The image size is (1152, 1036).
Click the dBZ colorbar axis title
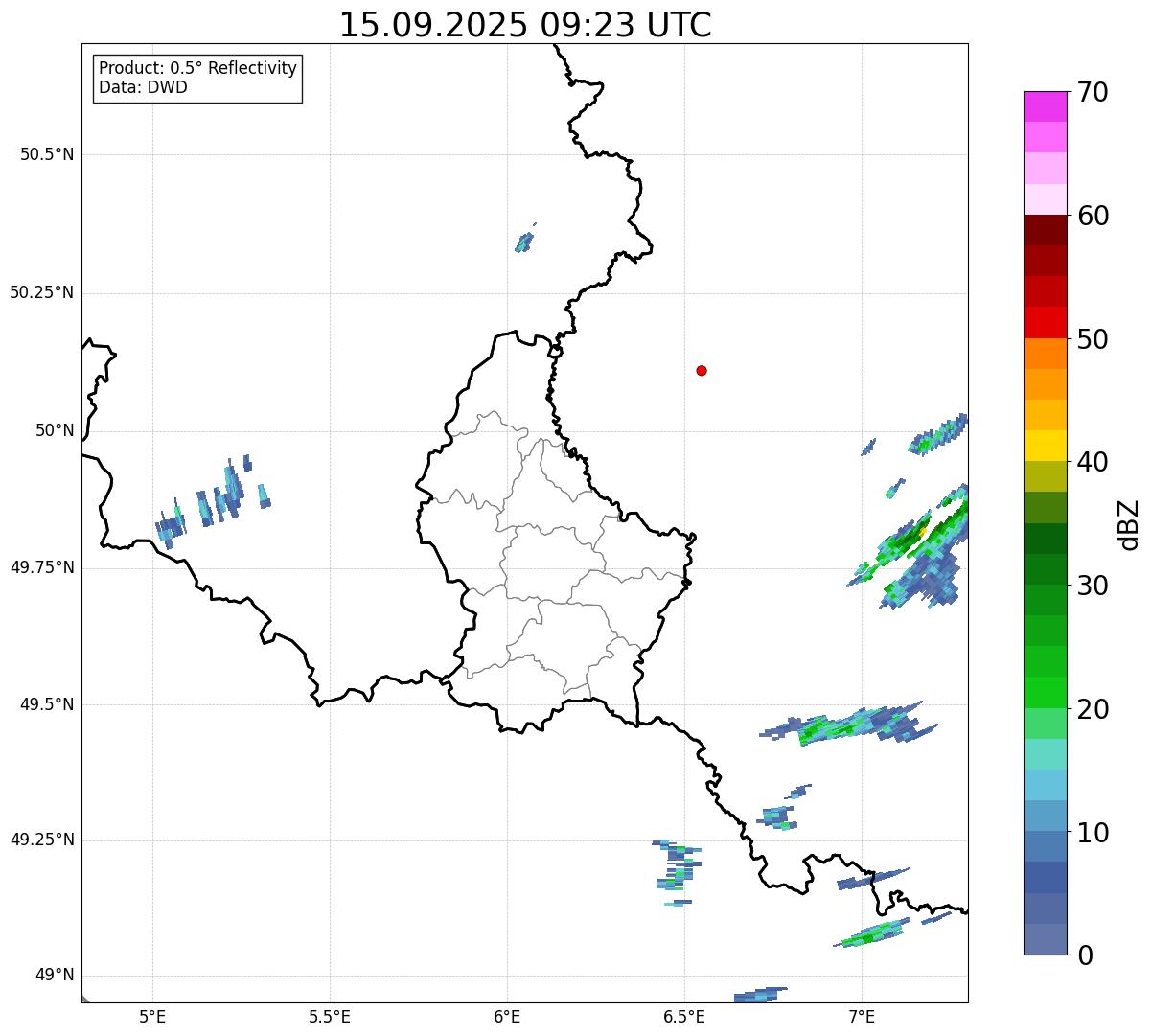[1130, 524]
